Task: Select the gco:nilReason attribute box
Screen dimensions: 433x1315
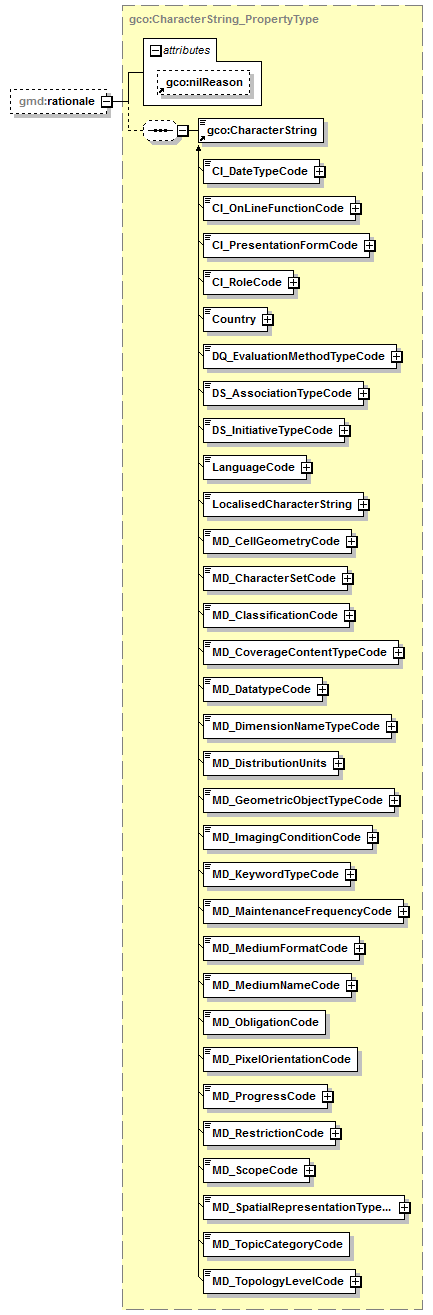Action: coord(204,82)
